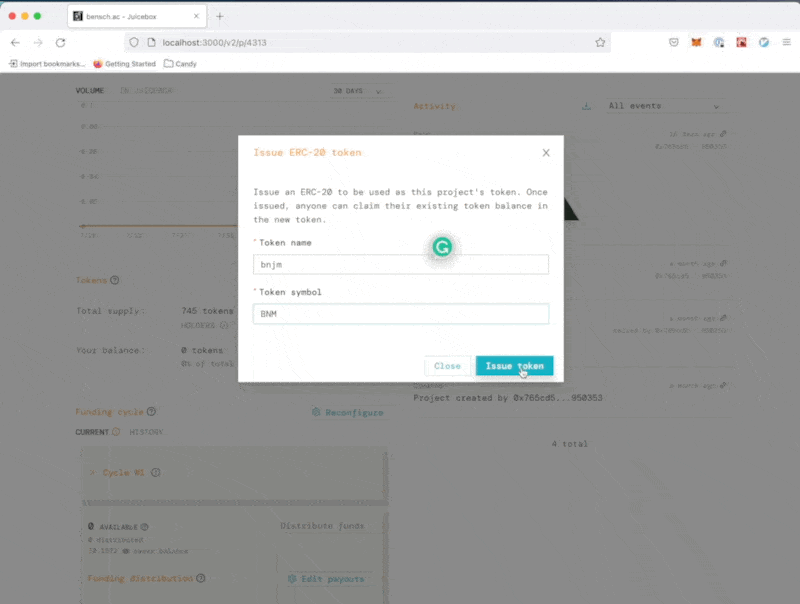The height and width of the screenshot is (604, 800).
Task: Open the MetaMask fox extension
Action: [x=696, y=42]
